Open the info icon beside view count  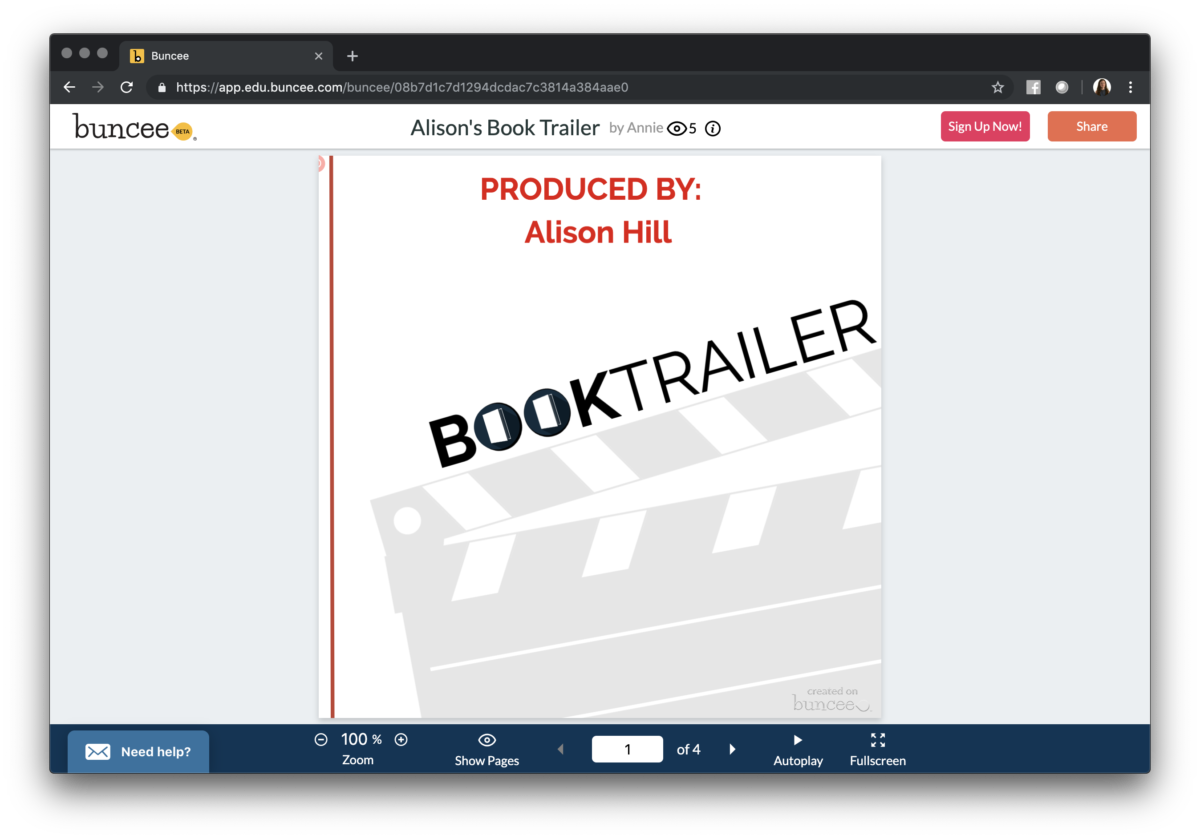pyautogui.click(x=713, y=128)
